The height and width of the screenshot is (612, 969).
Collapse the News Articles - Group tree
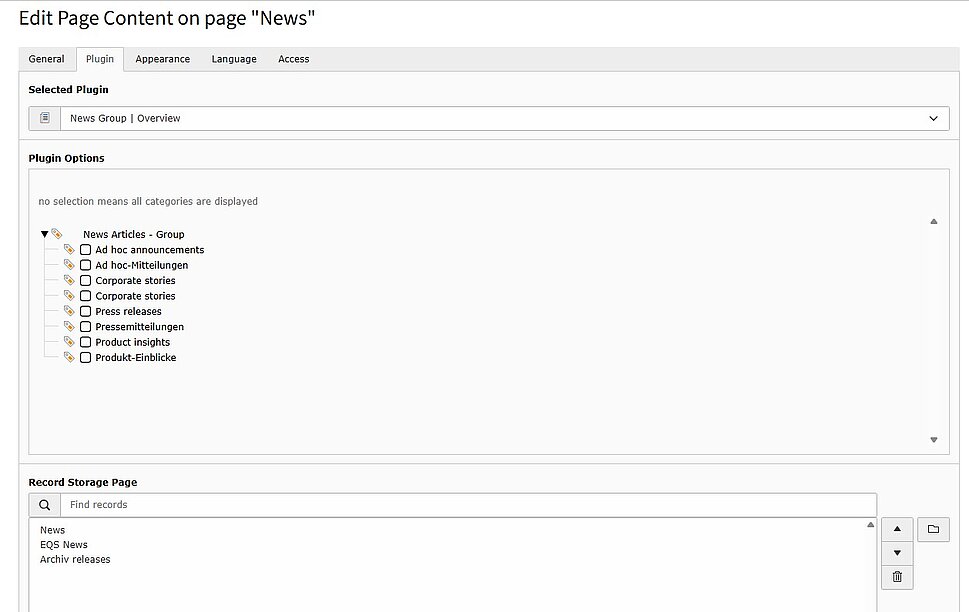point(44,234)
